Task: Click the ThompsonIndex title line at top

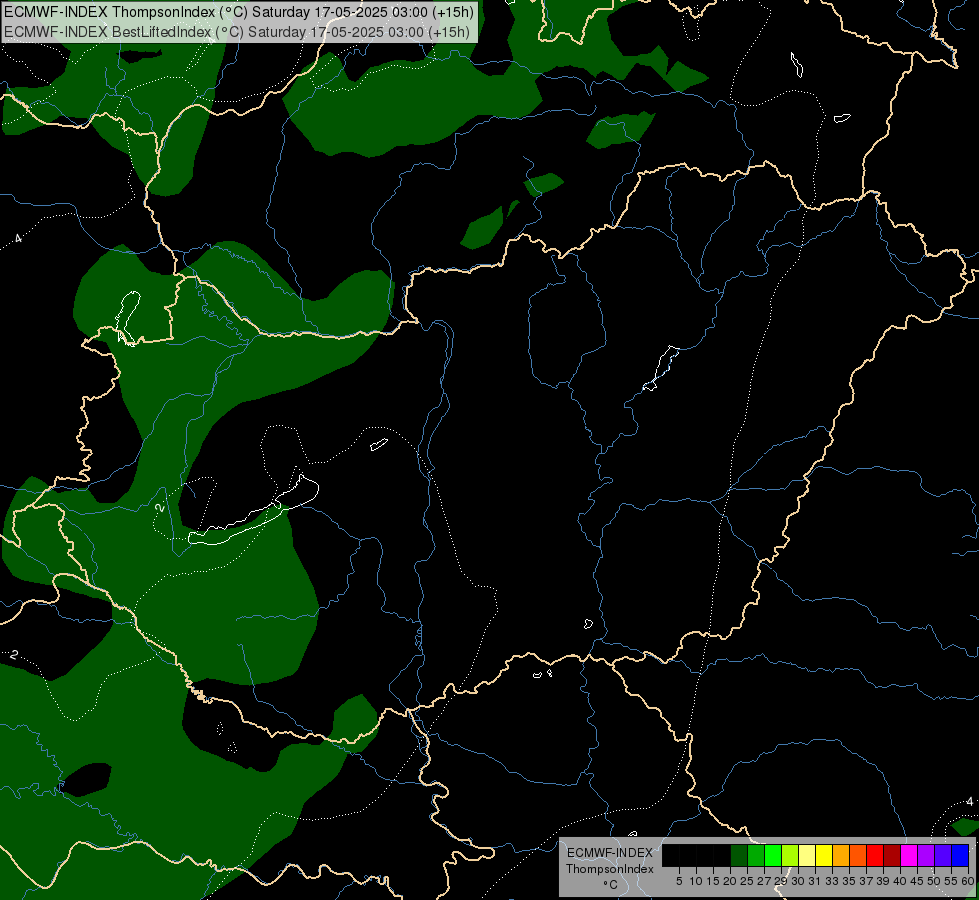Action: click(239, 12)
